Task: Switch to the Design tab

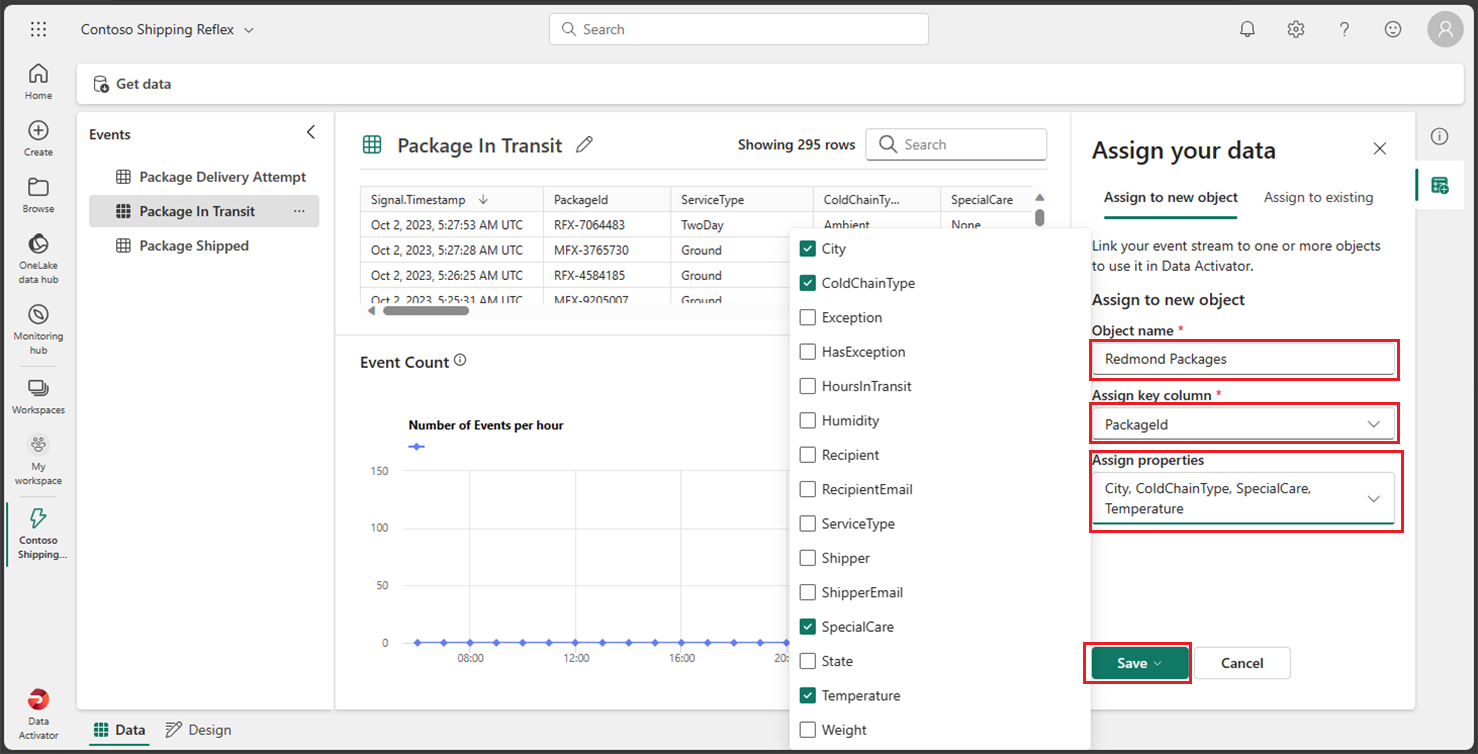Action: [198, 730]
